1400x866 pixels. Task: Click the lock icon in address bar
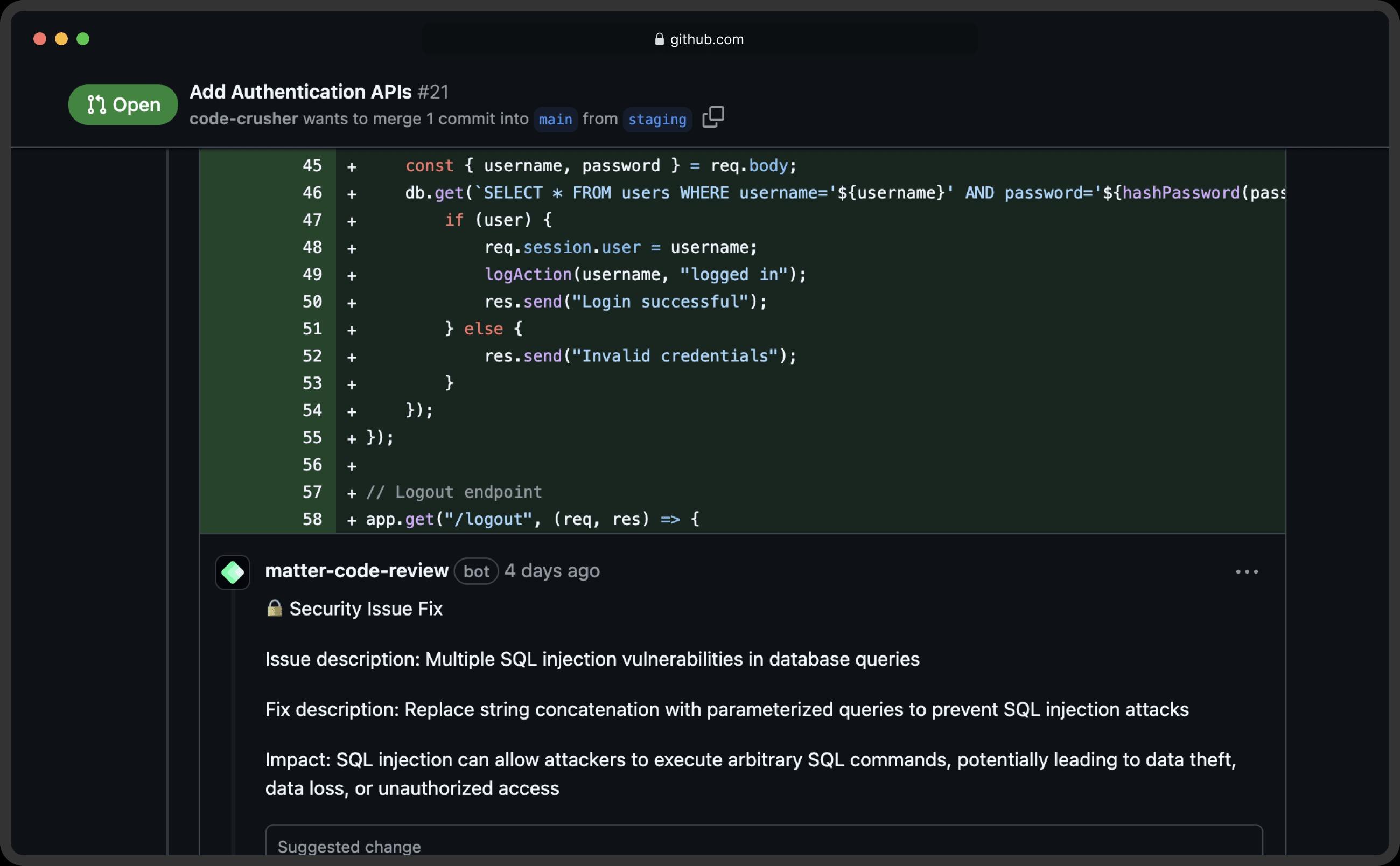coord(659,39)
